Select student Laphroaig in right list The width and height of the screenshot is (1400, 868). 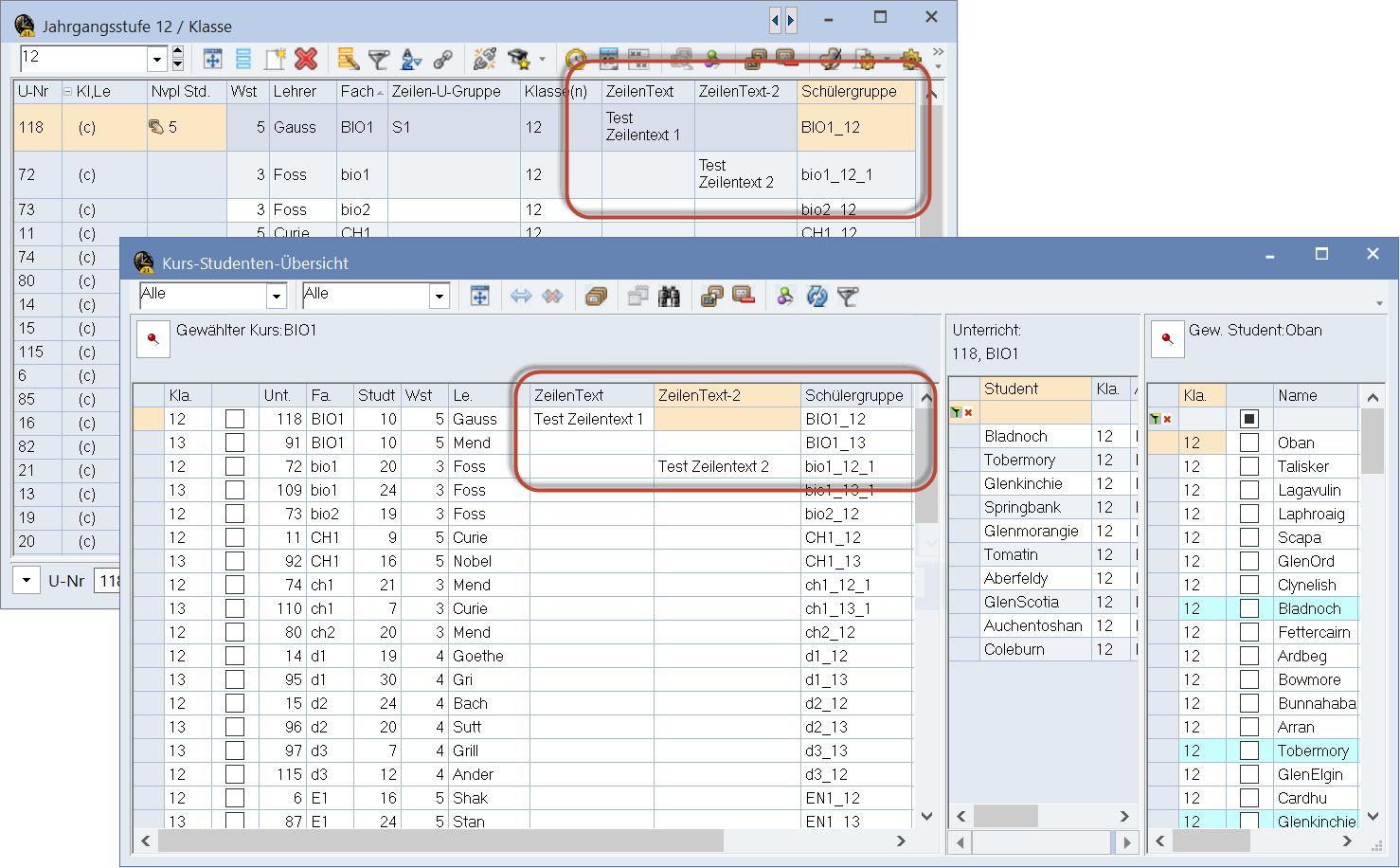[1316, 514]
